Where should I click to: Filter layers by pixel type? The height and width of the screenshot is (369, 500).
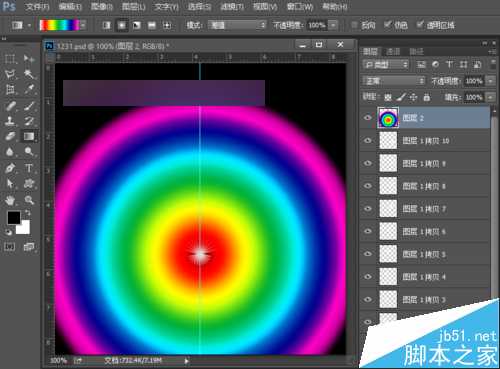pyautogui.click(x=421, y=64)
